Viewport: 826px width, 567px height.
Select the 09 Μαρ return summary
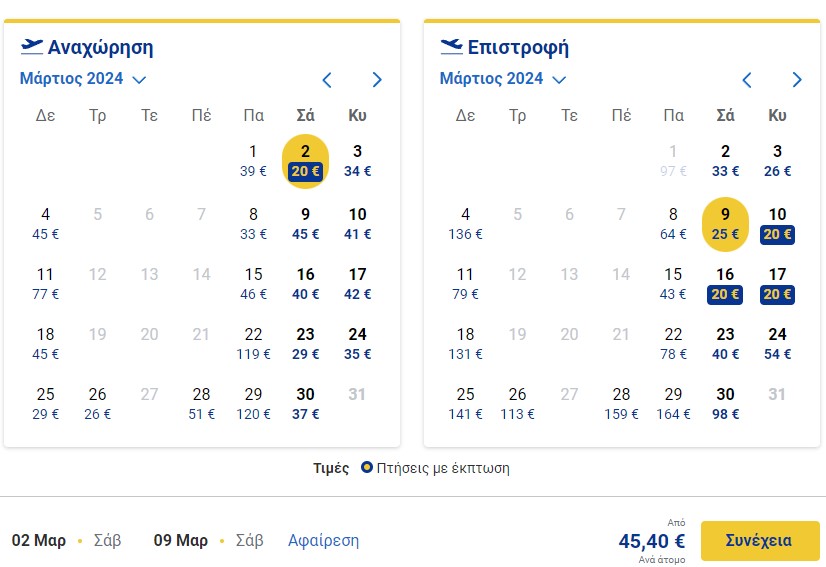click(209, 541)
